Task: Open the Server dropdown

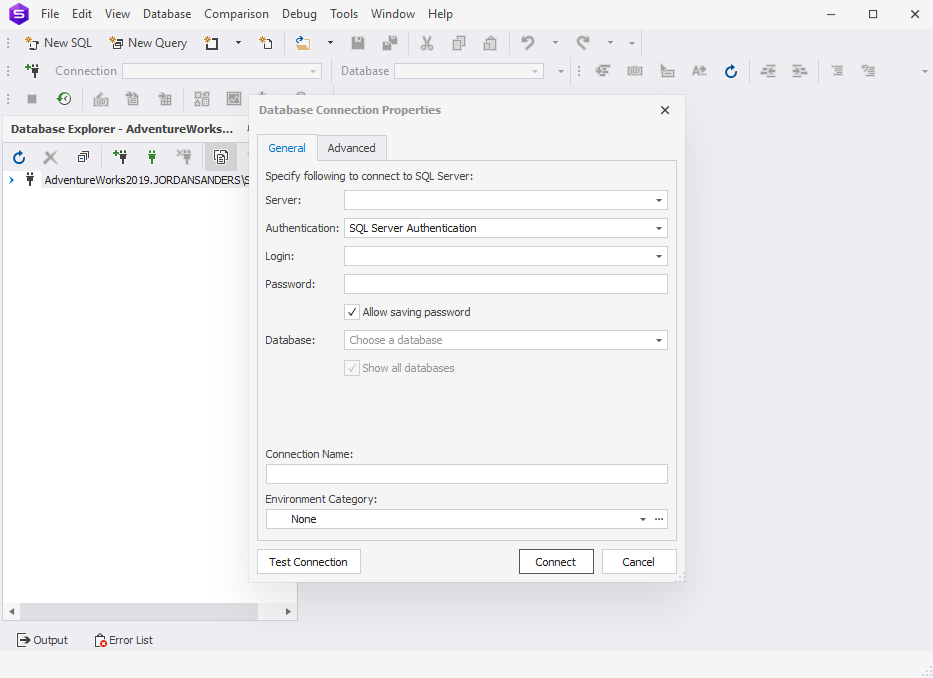Action: tap(658, 200)
